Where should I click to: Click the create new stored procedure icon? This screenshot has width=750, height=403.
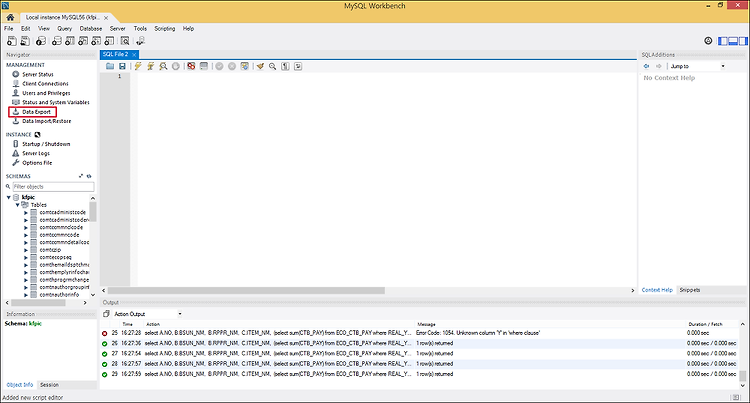[96, 41]
